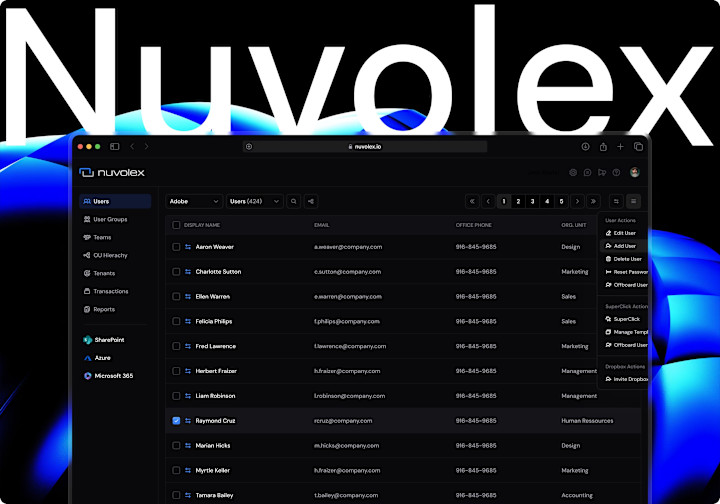The image size is (720, 504).
Task: Show the browser tab overview
Action: pos(638,146)
